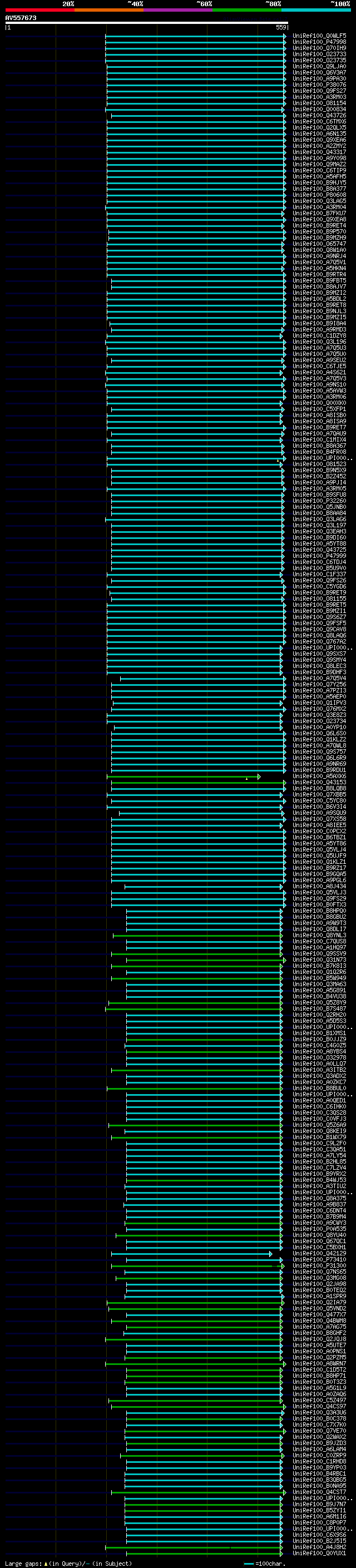This screenshot has height=1568, width=356.
Task: Click the query length value 559
Action: click(x=281, y=27)
